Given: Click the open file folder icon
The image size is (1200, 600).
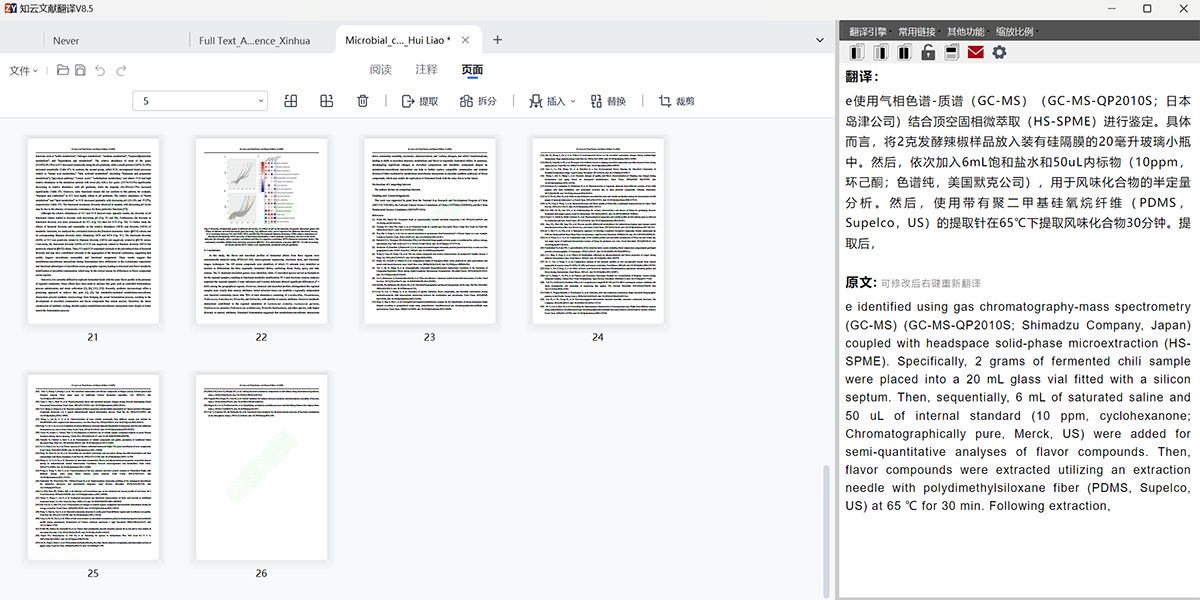Looking at the screenshot, I should 62,71.
